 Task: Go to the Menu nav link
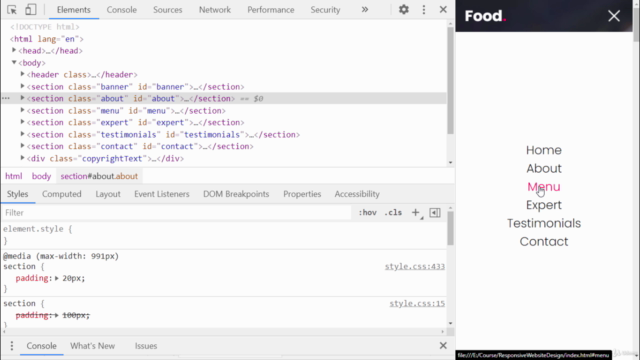click(x=544, y=187)
